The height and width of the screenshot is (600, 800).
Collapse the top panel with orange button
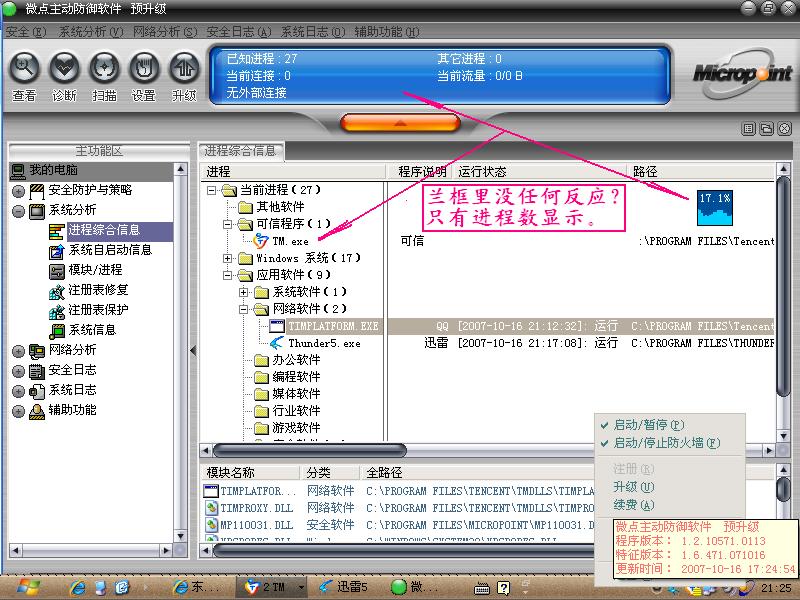400,123
